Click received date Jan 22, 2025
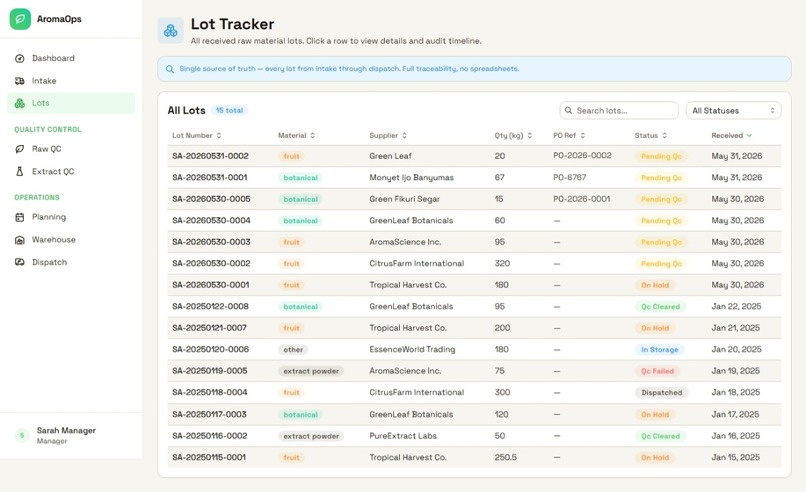 [x=736, y=306]
